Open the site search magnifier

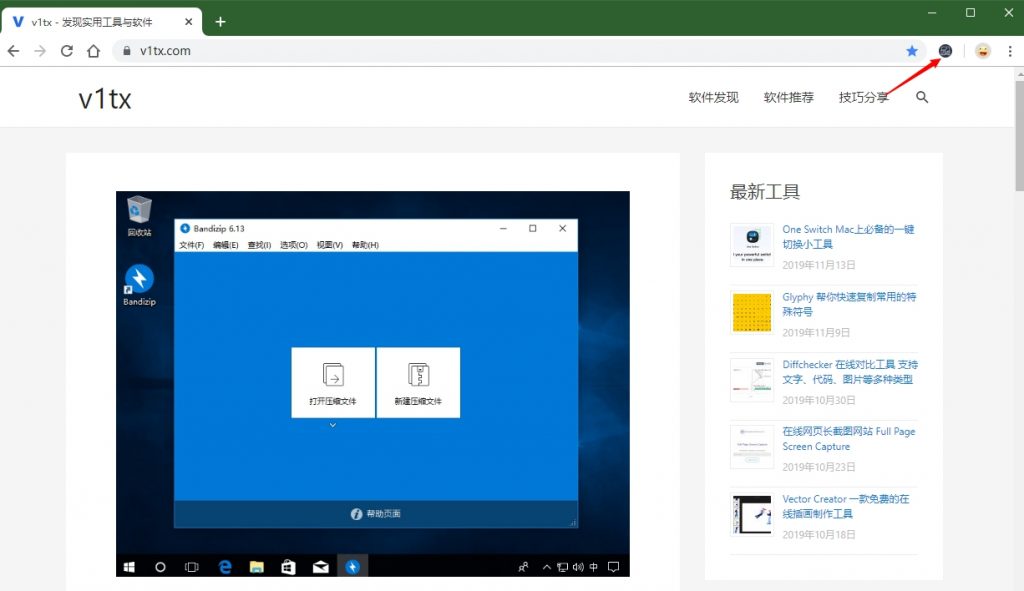pyautogui.click(x=921, y=97)
